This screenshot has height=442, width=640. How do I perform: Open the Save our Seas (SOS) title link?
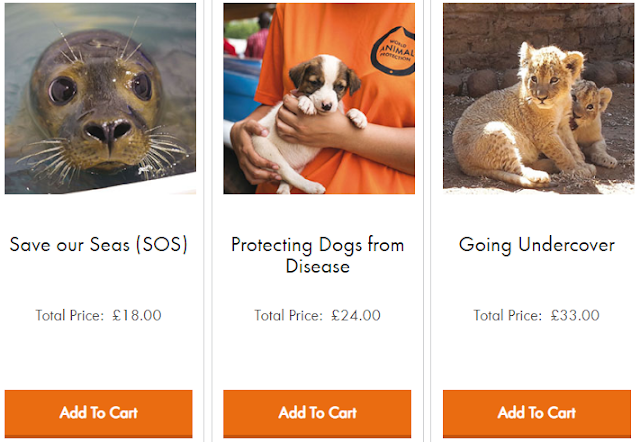(98, 244)
